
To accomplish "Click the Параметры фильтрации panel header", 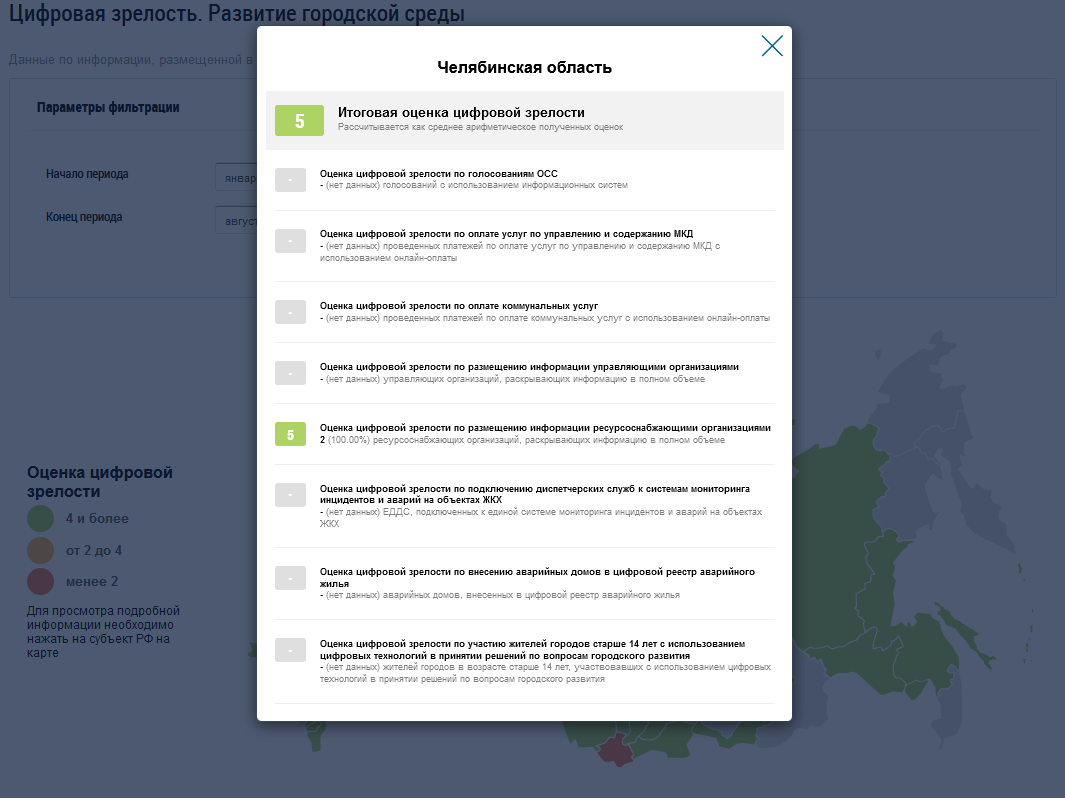I will pos(108,108).
